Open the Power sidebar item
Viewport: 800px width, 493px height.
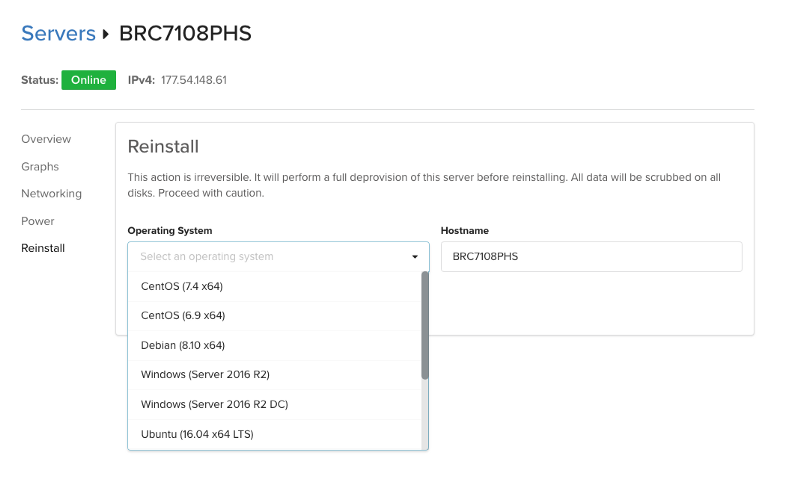point(38,221)
